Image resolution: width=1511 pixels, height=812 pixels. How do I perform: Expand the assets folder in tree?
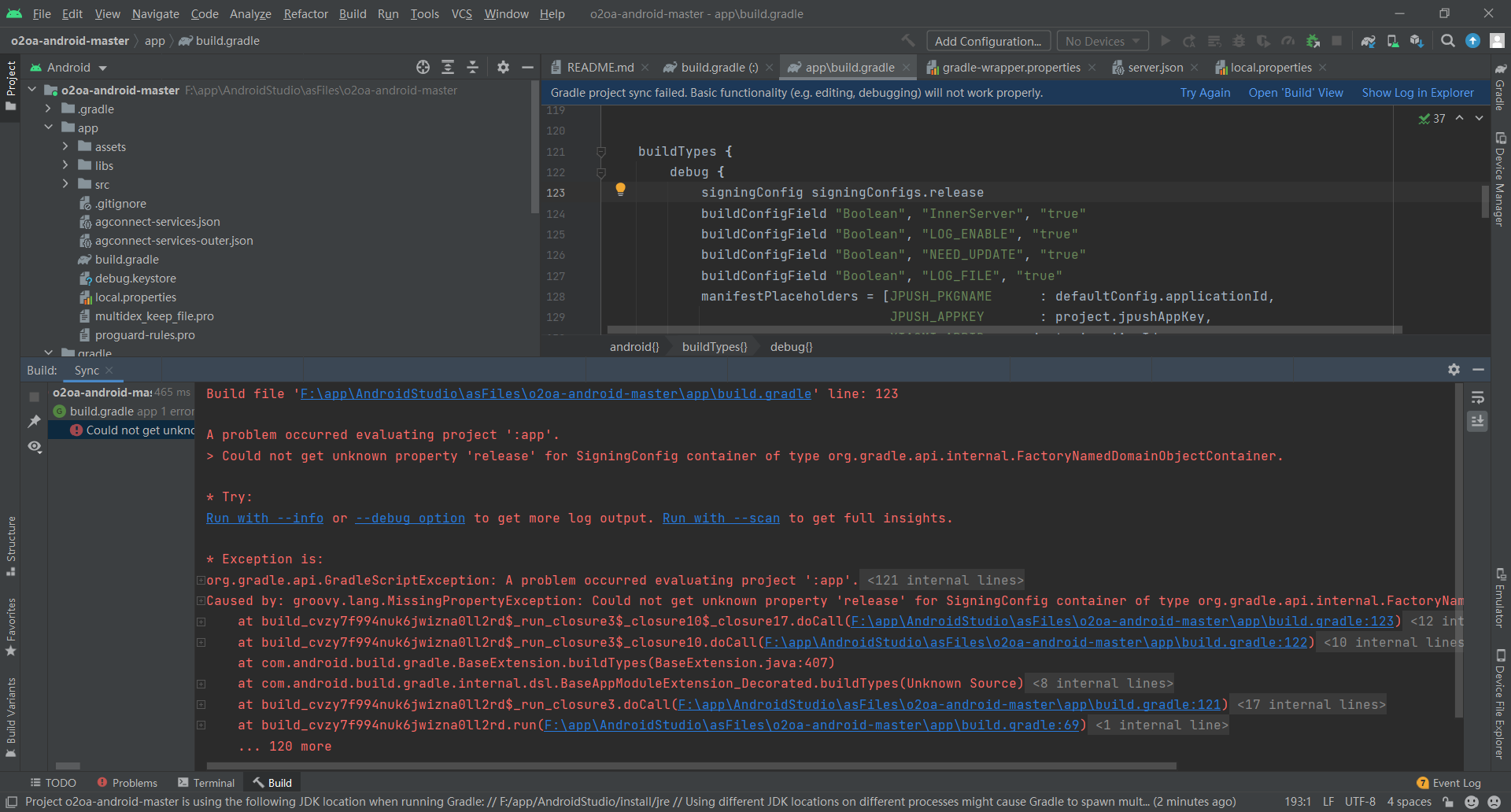(65, 146)
